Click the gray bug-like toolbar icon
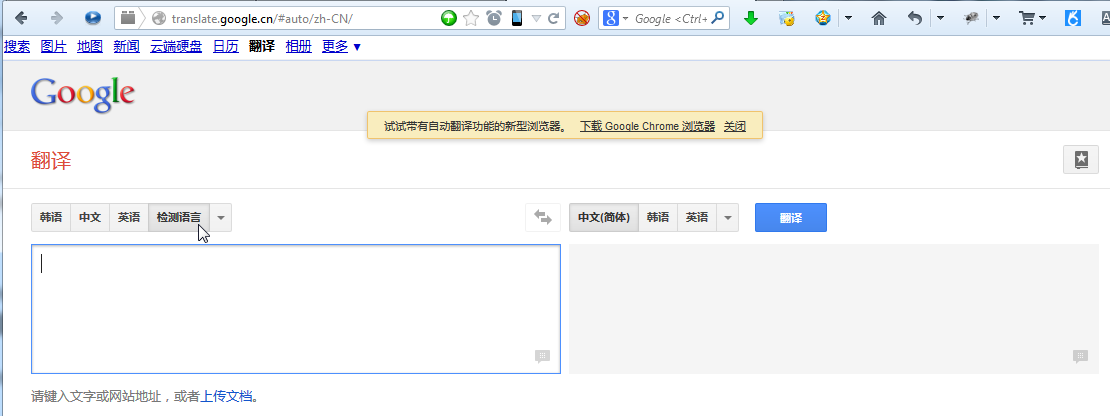 click(x=971, y=18)
